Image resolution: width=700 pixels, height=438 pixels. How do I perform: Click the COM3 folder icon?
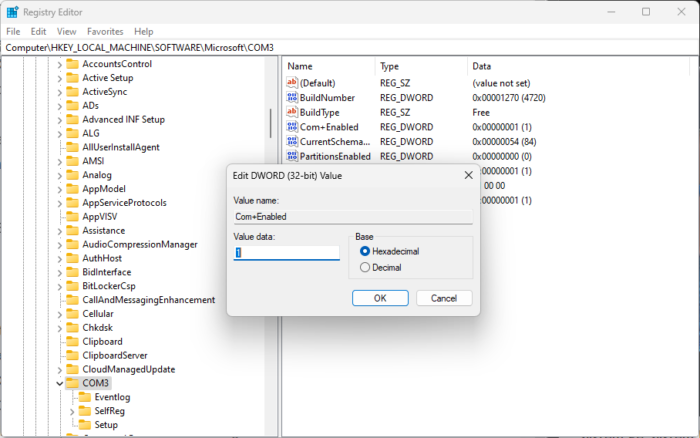pos(72,383)
